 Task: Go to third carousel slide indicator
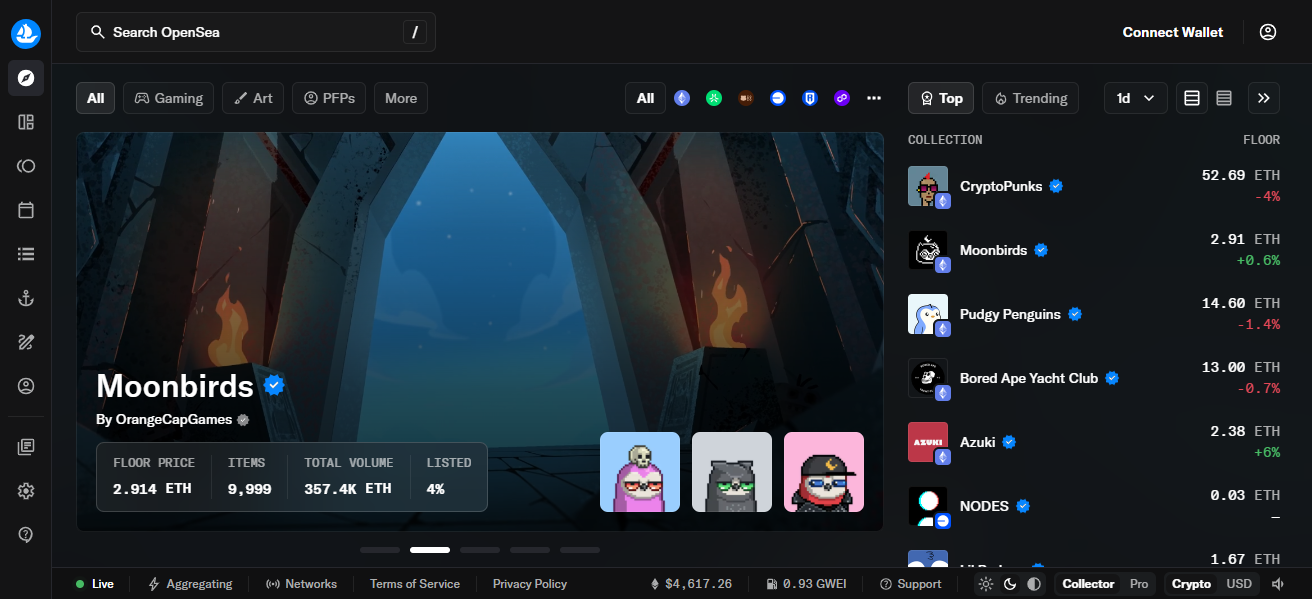pyautogui.click(x=480, y=550)
